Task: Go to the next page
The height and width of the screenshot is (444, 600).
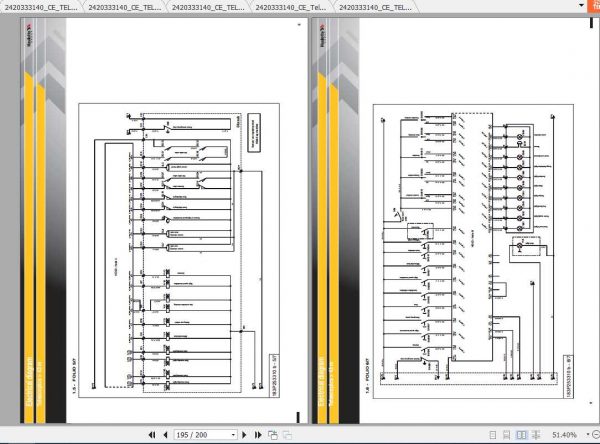Action: [x=244, y=435]
